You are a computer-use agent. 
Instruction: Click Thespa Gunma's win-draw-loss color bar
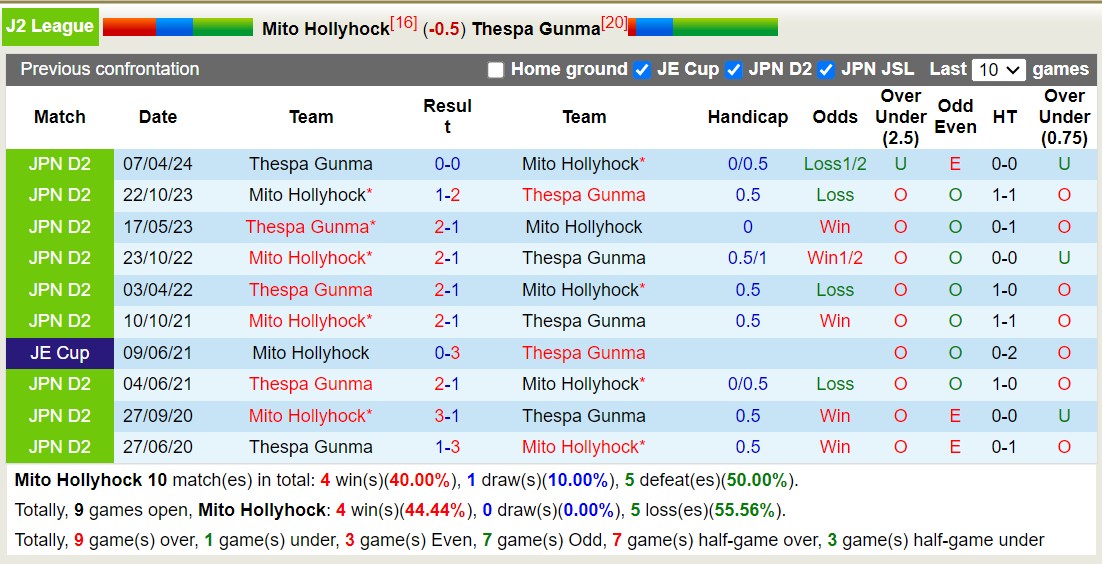pos(703,27)
